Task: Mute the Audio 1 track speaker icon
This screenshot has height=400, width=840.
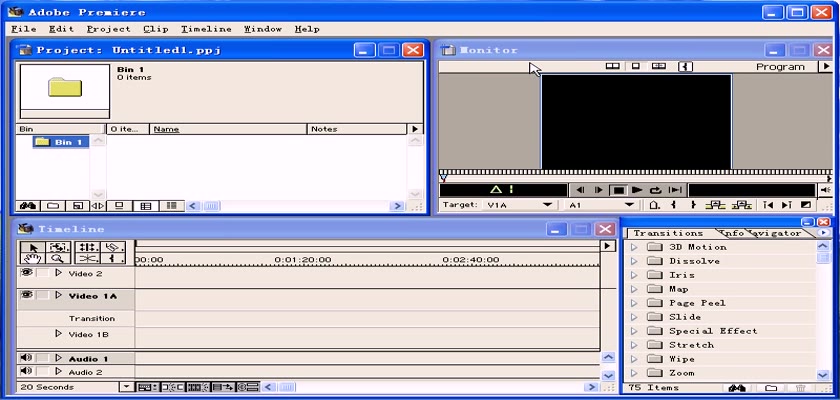Action: [26, 358]
